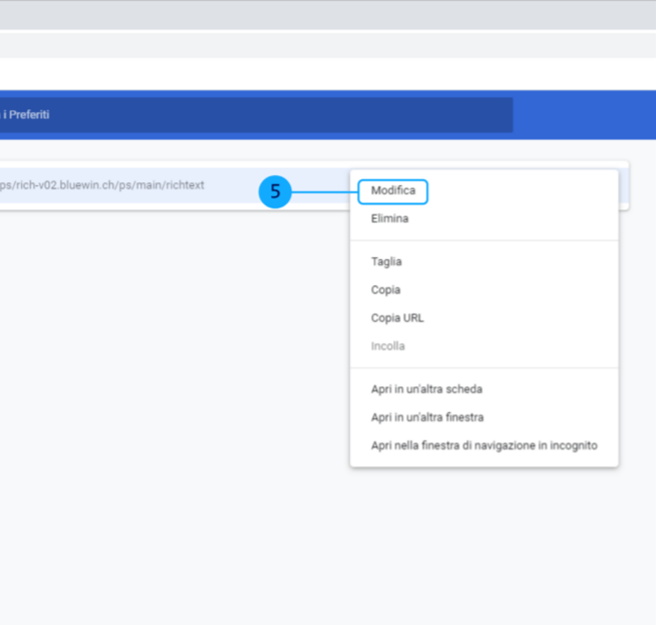
Task: Click the blue number 5 step badge
Action: pos(275,191)
